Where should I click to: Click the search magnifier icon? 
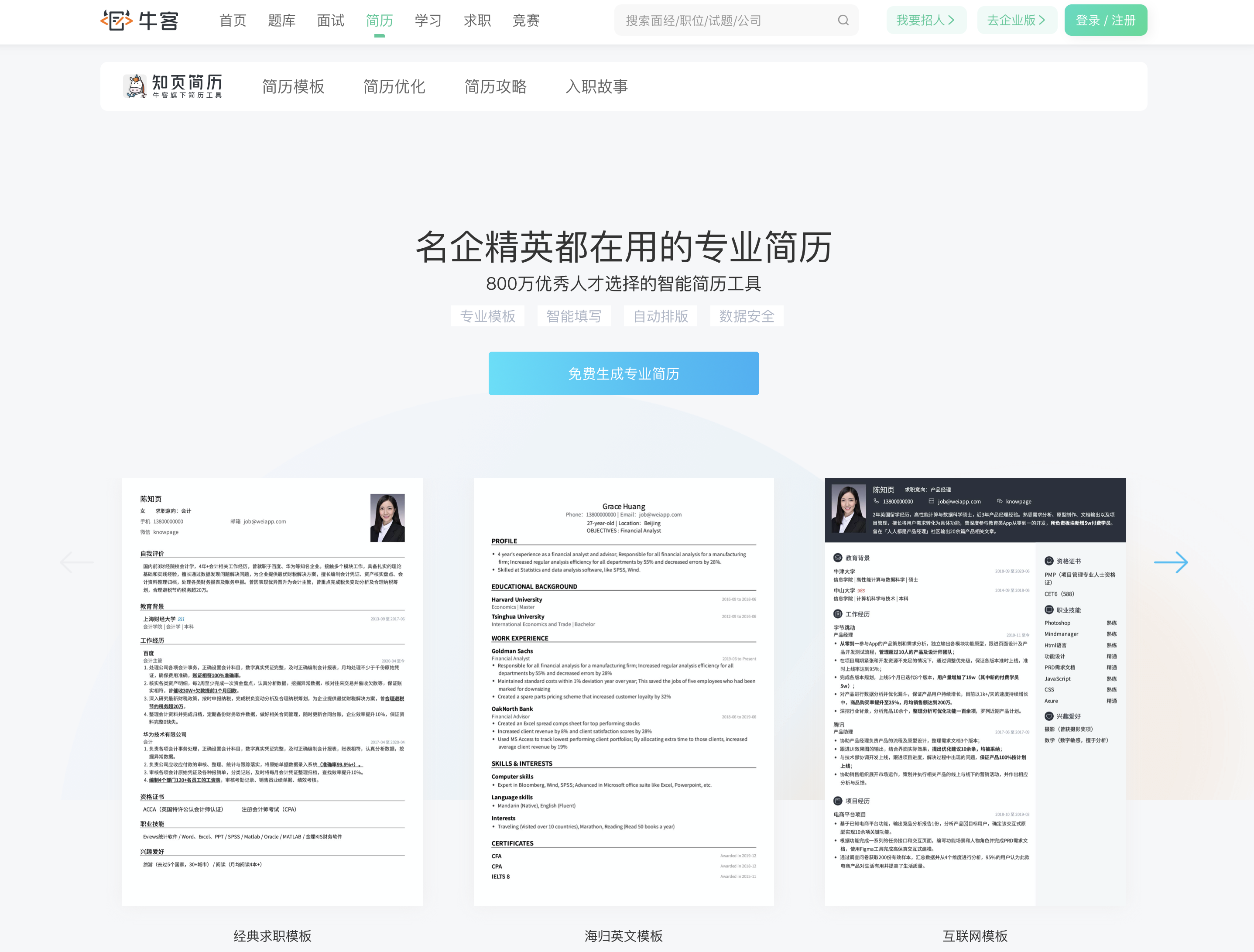pos(843,21)
